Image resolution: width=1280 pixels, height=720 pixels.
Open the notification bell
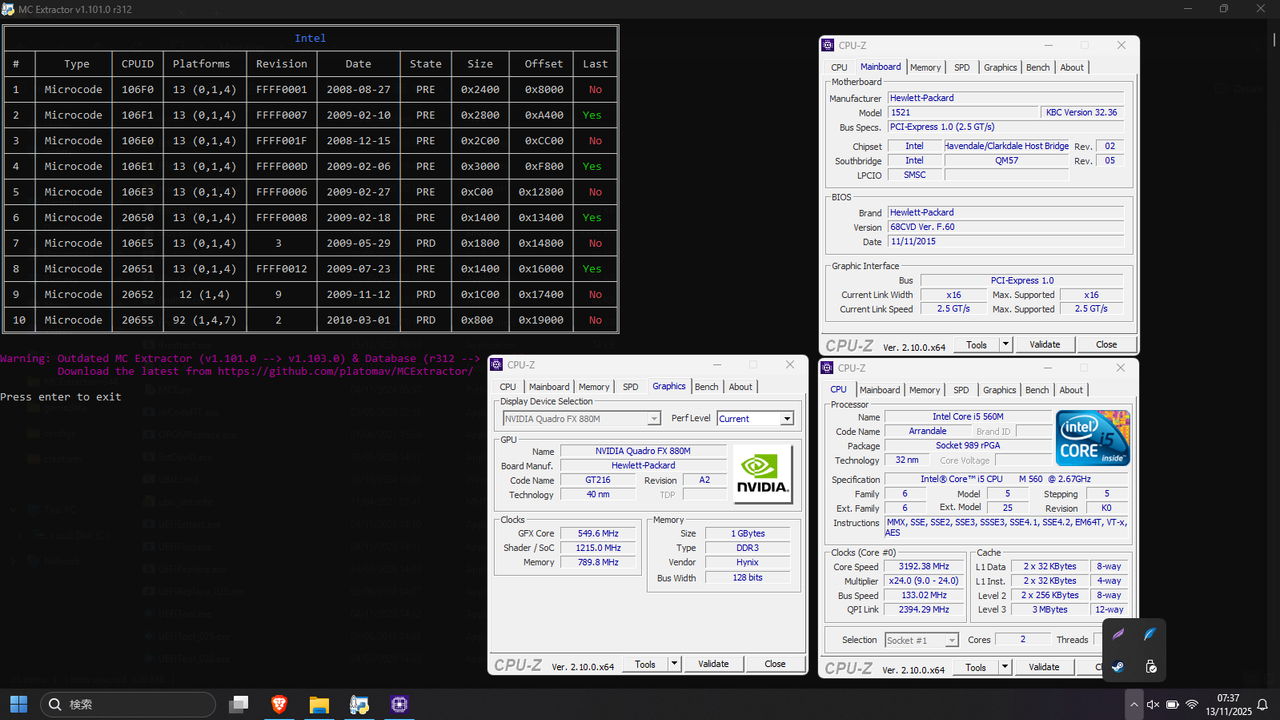(x=1262, y=705)
